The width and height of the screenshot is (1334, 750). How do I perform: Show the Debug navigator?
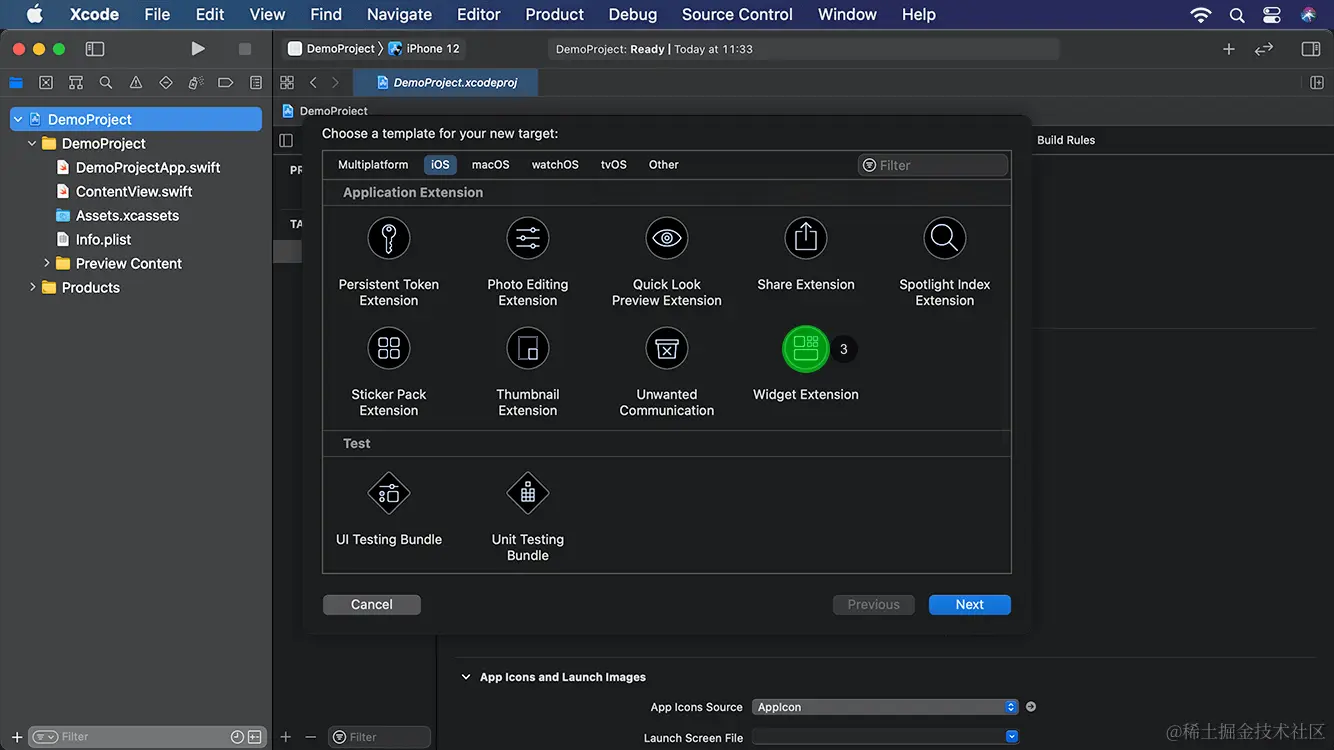point(196,83)
